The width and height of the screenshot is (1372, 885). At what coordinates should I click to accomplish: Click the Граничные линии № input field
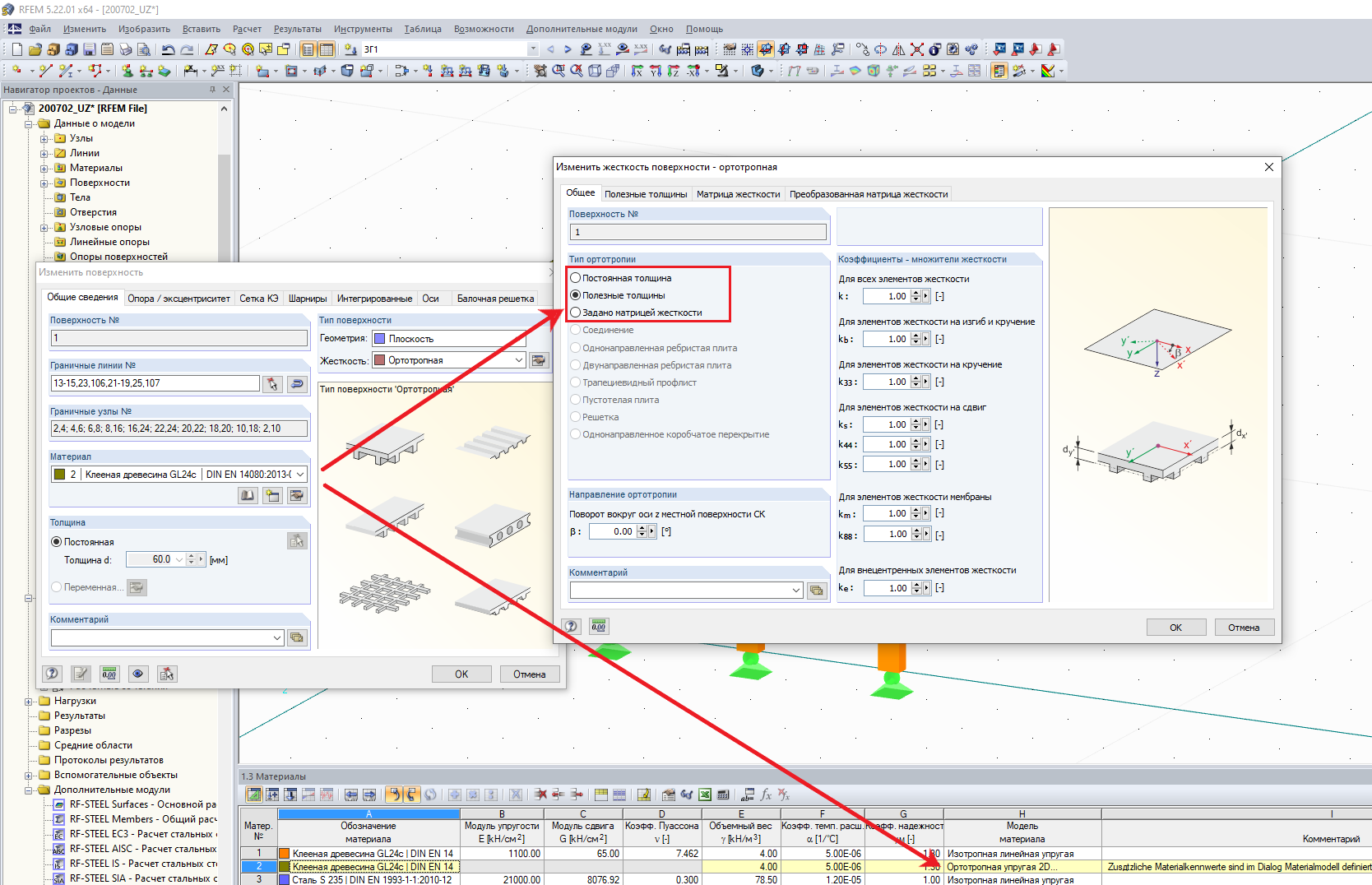click(155, 383)
